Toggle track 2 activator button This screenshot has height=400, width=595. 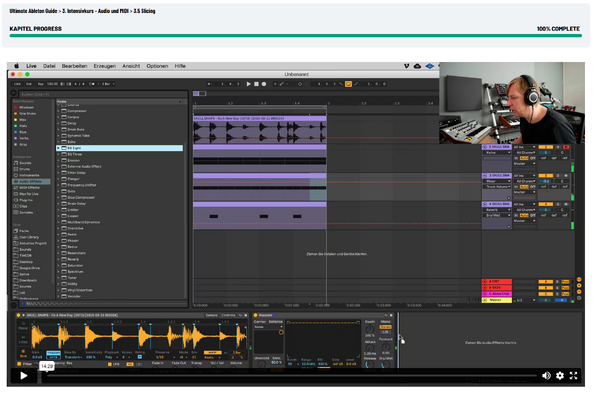(x=546, y=147)
